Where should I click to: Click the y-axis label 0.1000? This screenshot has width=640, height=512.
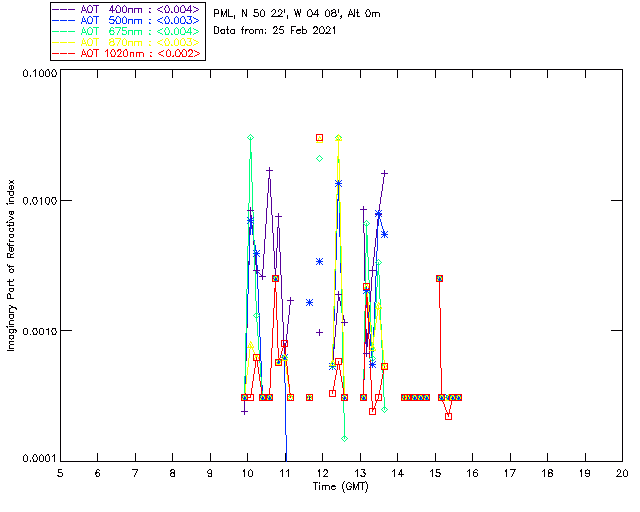(39, 73)
